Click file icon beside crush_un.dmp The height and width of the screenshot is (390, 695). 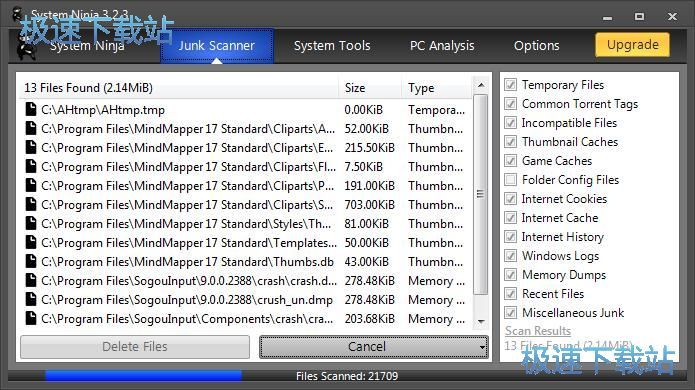31,300
